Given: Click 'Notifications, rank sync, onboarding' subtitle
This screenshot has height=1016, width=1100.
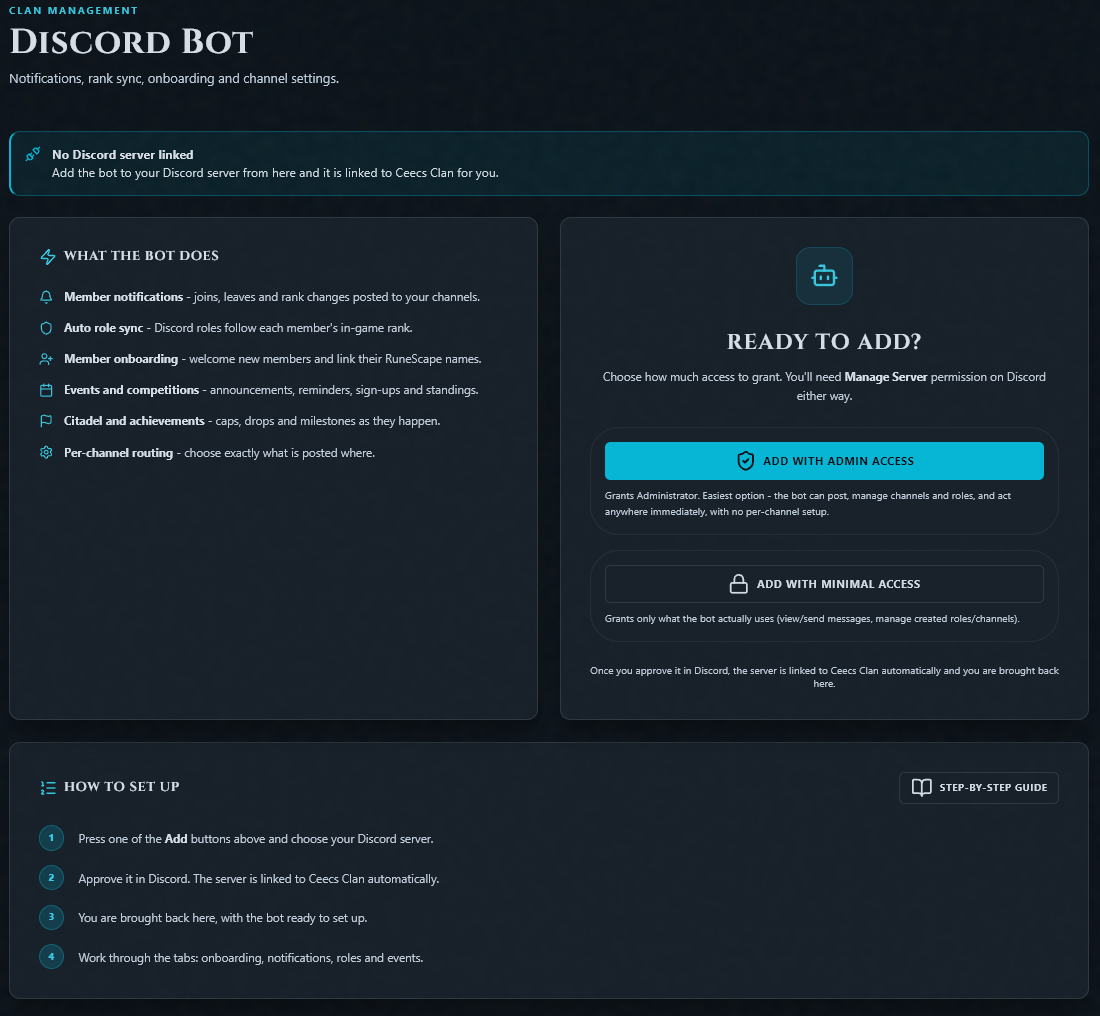Looking at the screenshot, I should [174, 79].
